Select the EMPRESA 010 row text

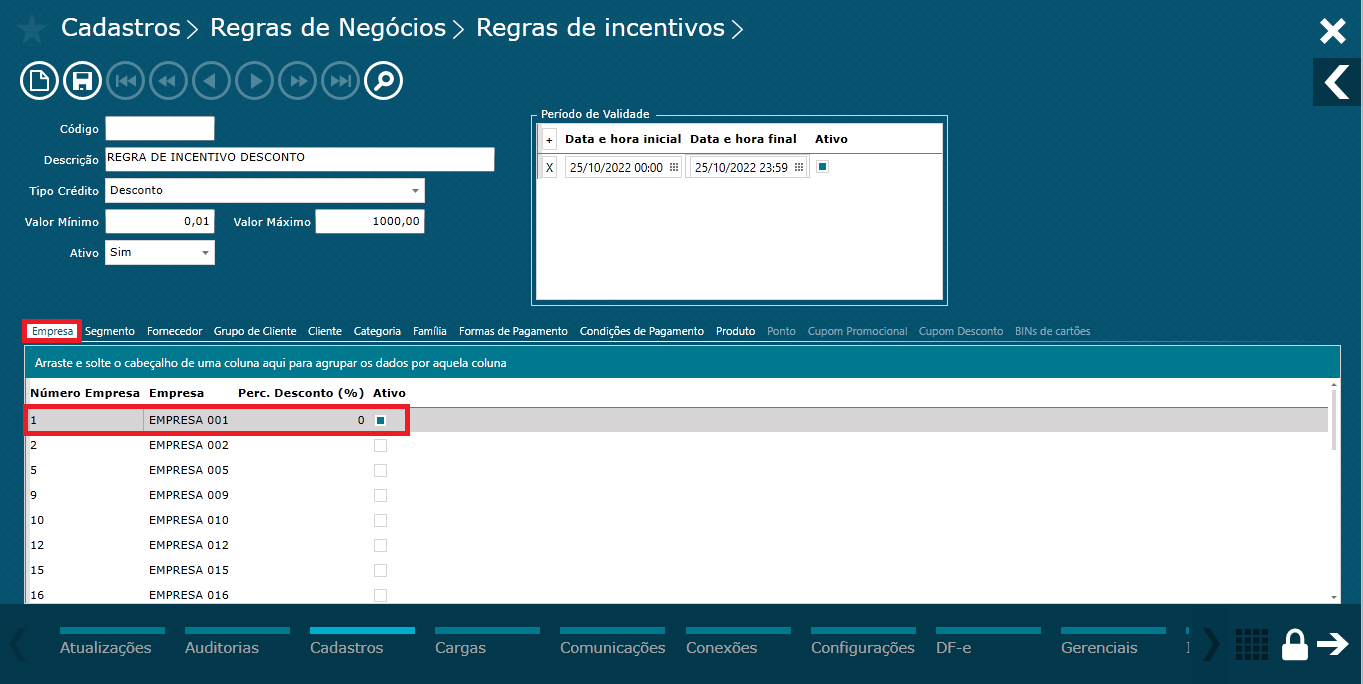point(189,520)
